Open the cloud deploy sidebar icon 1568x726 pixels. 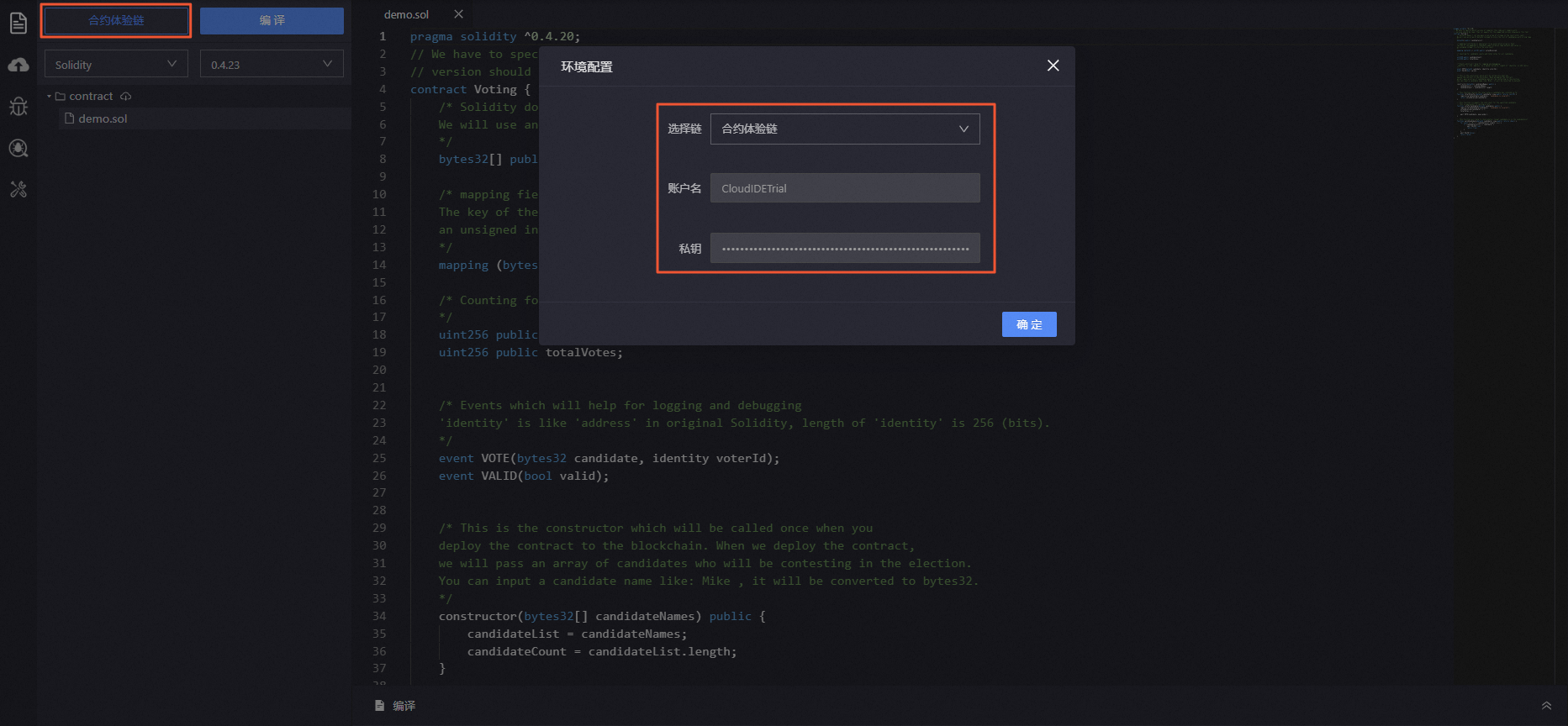point(18,65)
